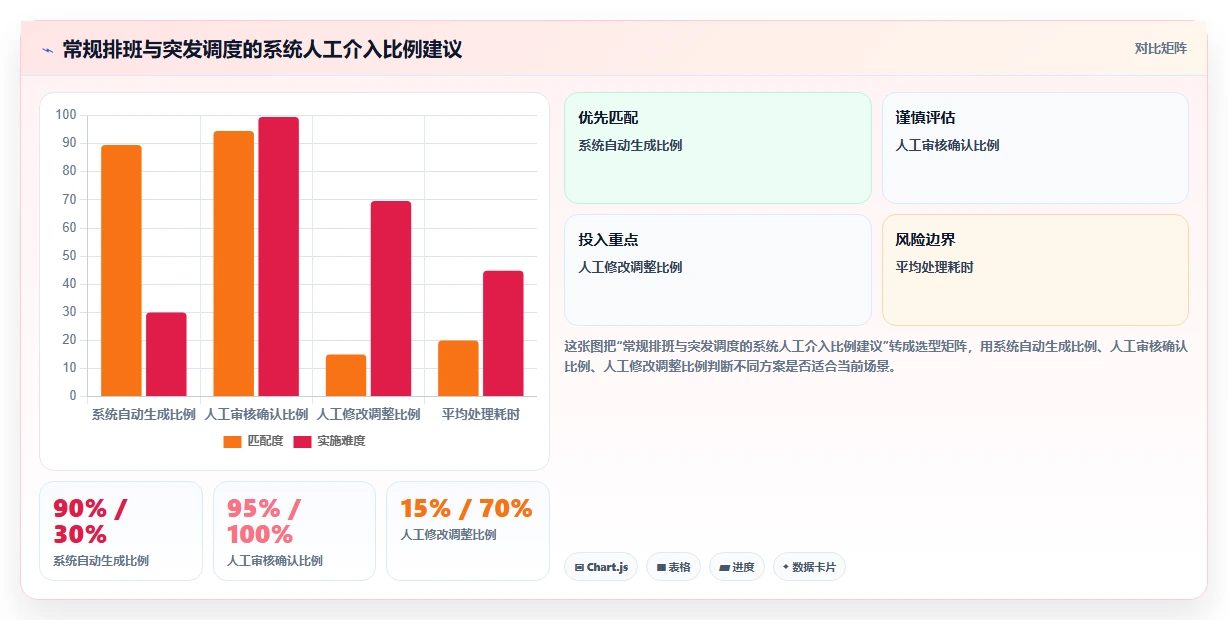
Task: Open the 谨慎评估 card
Action: (1035, 148)
